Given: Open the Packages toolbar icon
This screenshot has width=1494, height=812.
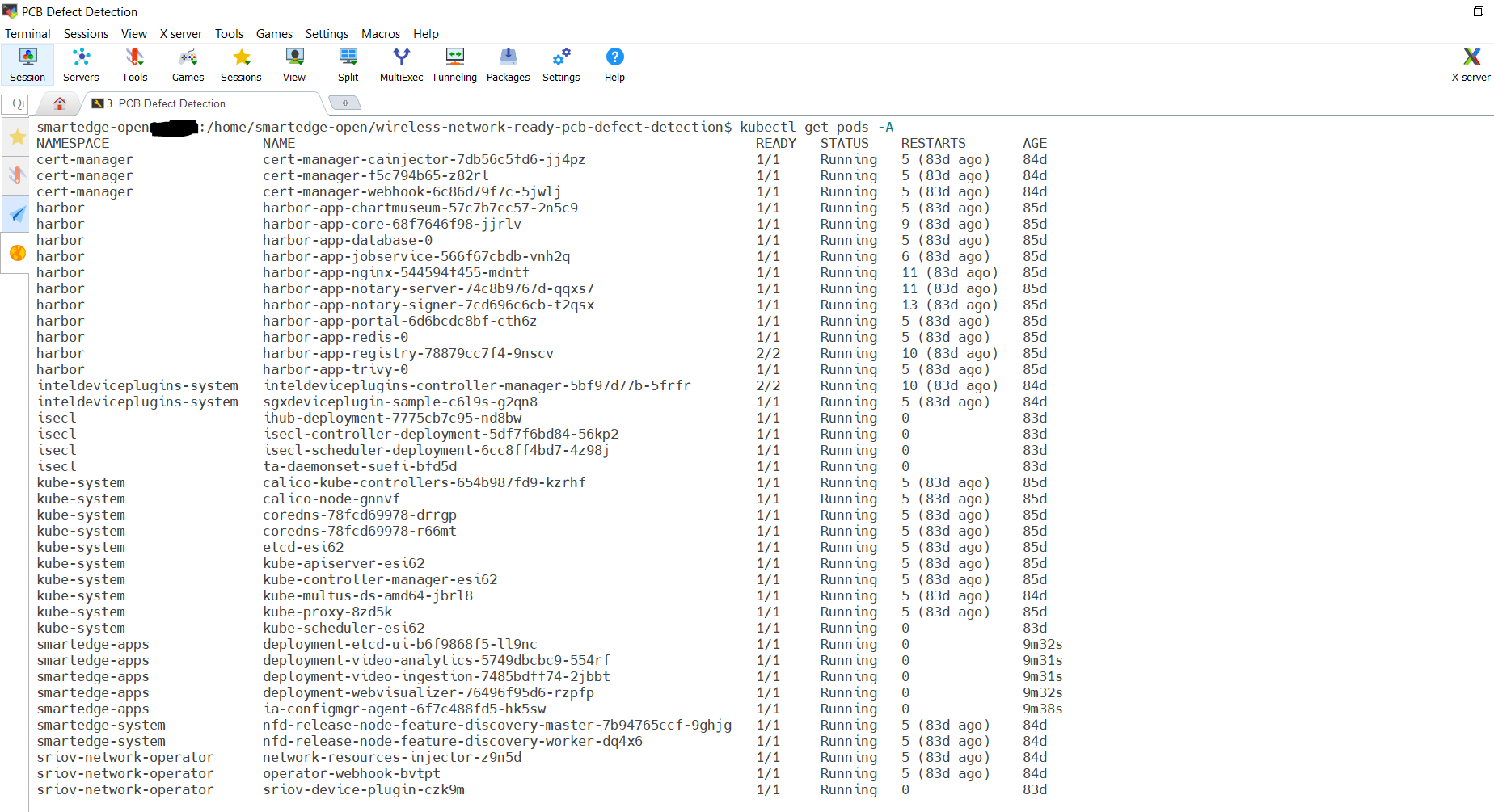Looking at the screenshot, I should coord(508,65).
